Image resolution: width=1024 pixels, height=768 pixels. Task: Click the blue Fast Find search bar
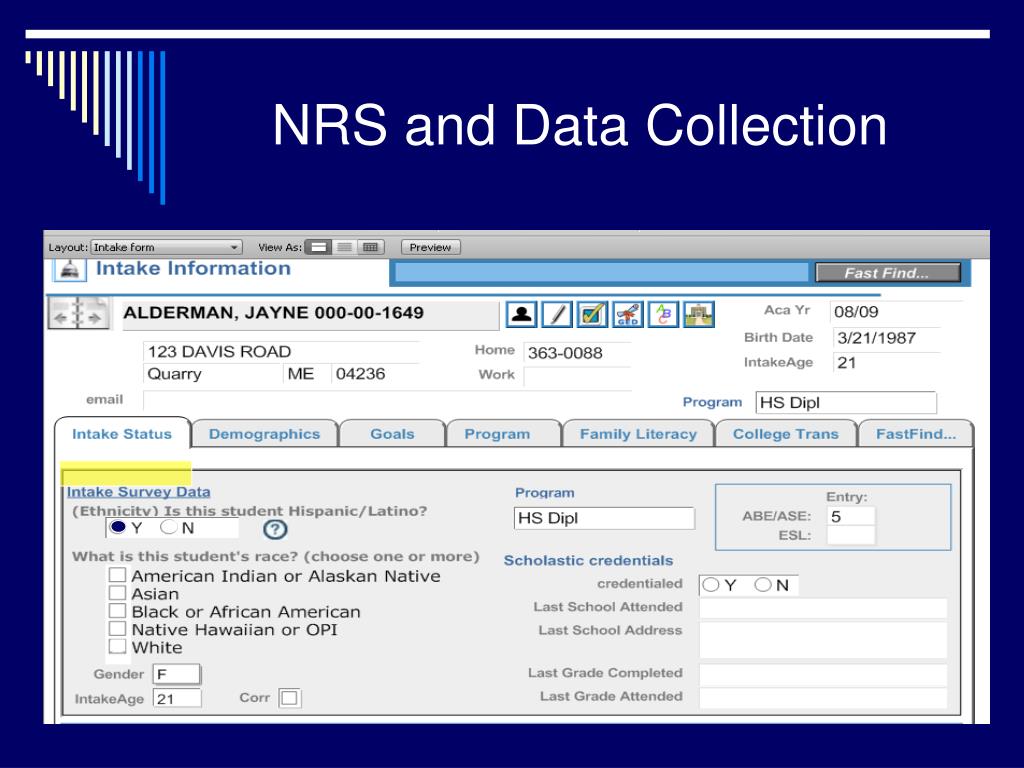(601, 273)
